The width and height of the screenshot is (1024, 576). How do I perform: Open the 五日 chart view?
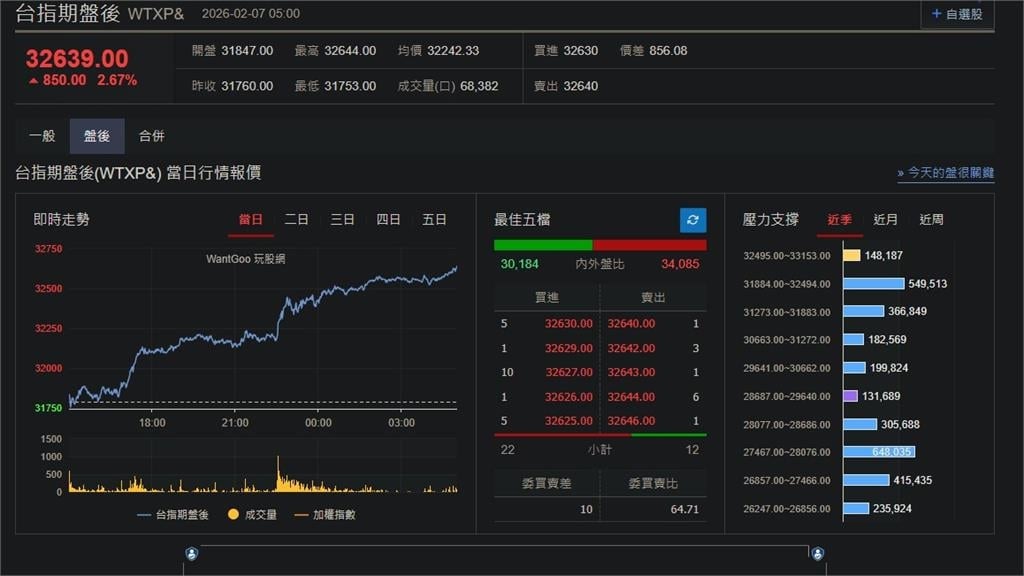(x=435, y=219)
